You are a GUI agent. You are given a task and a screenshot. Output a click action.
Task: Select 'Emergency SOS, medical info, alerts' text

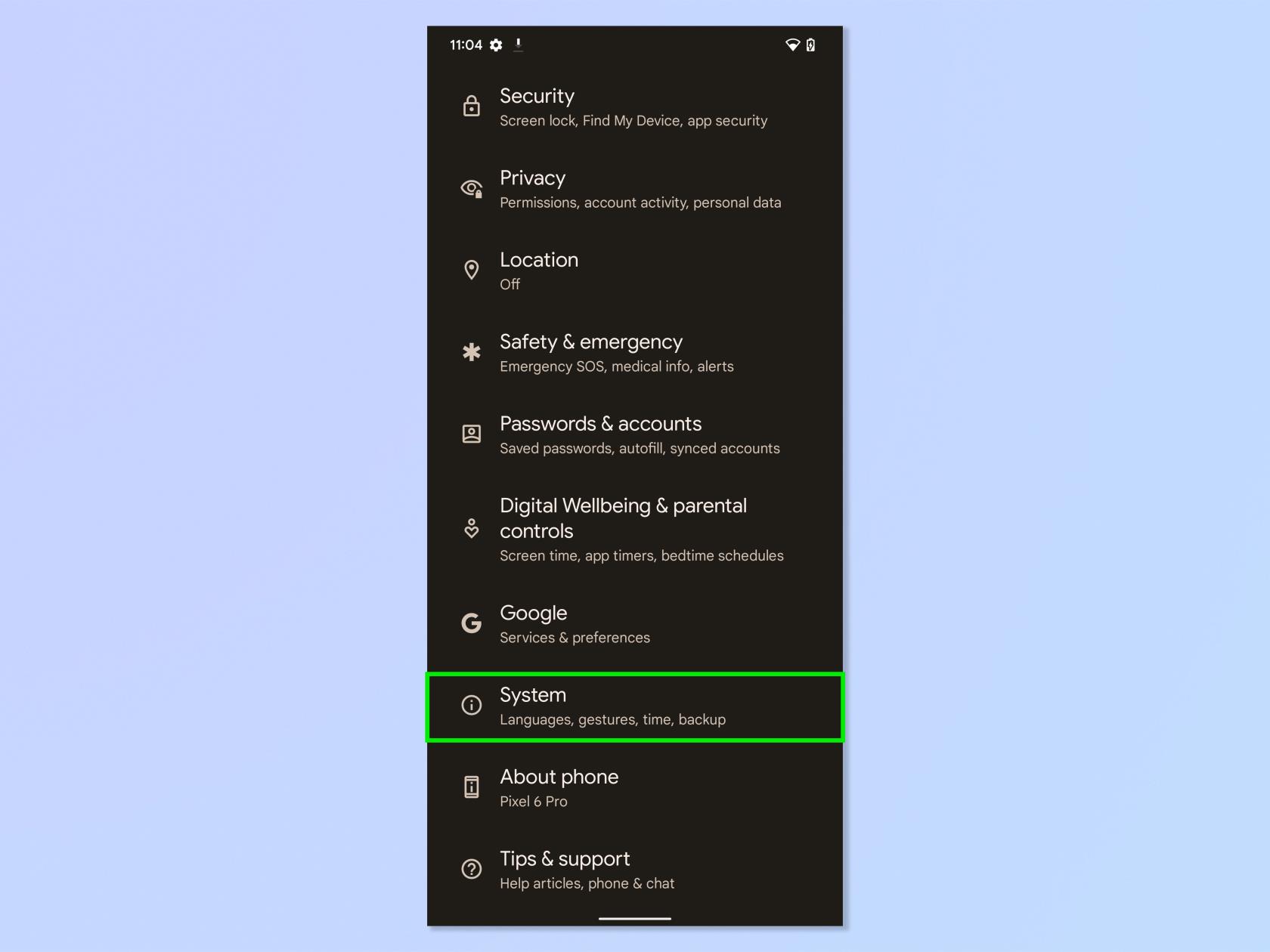coord(616,366)
